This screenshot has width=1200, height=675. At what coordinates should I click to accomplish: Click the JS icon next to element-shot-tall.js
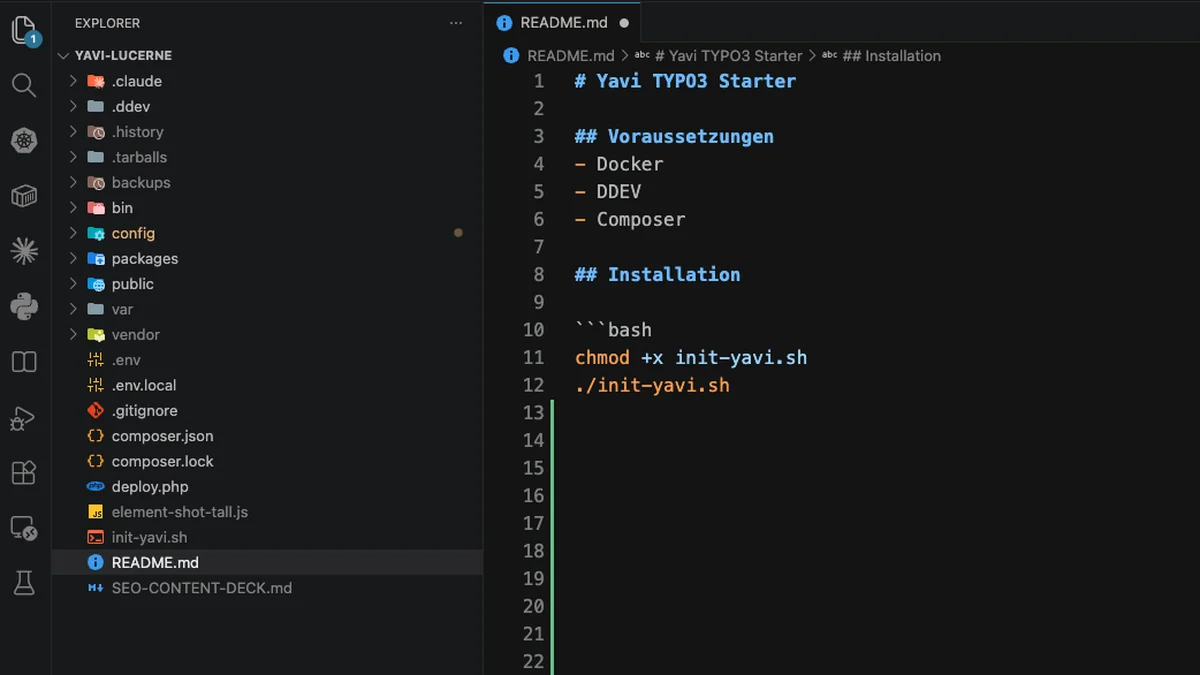pyautogui.click(x=95, y=512)
